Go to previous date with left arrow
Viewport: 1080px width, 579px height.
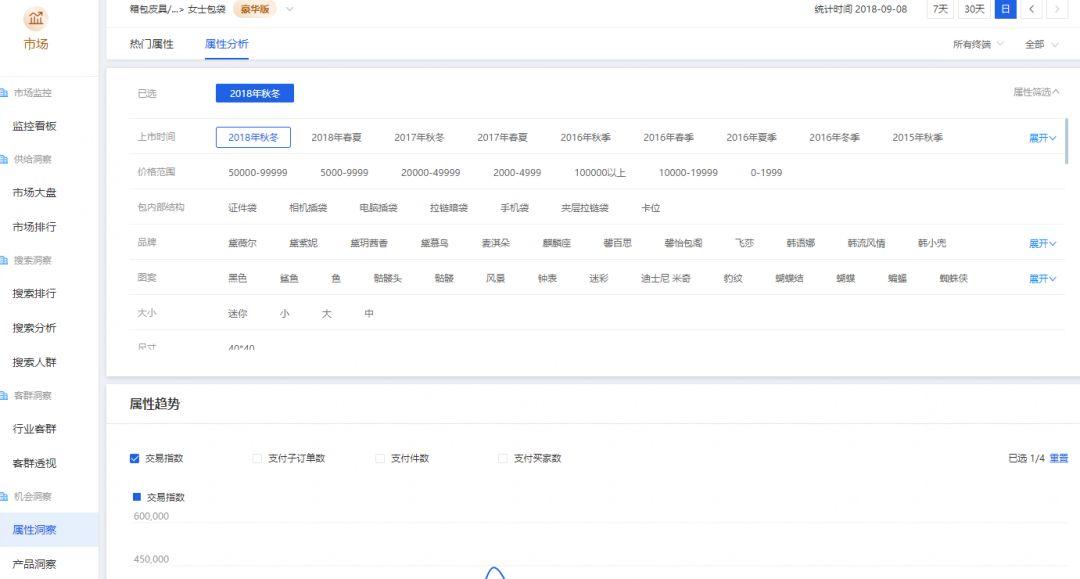pyautogui.click(x=1031, y=9)
